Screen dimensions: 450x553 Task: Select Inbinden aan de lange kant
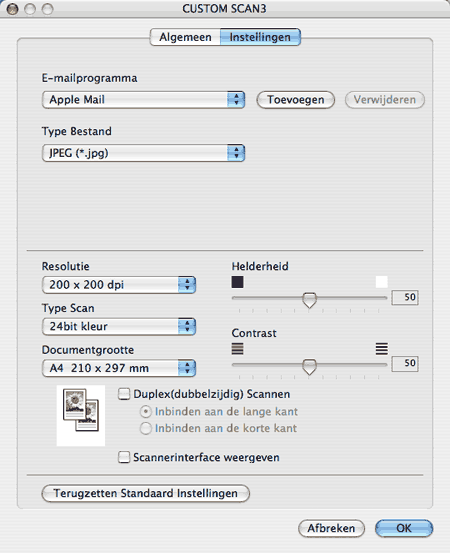point(146,412)
